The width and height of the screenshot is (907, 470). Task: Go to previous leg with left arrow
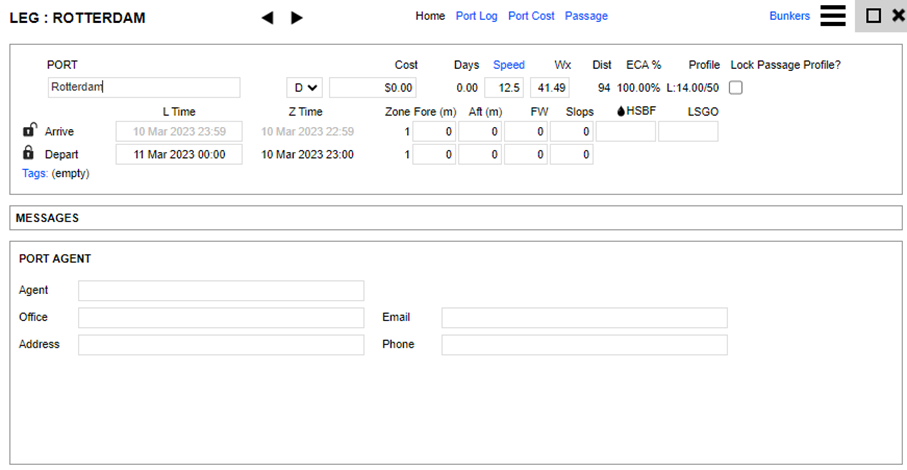[267, 18]
